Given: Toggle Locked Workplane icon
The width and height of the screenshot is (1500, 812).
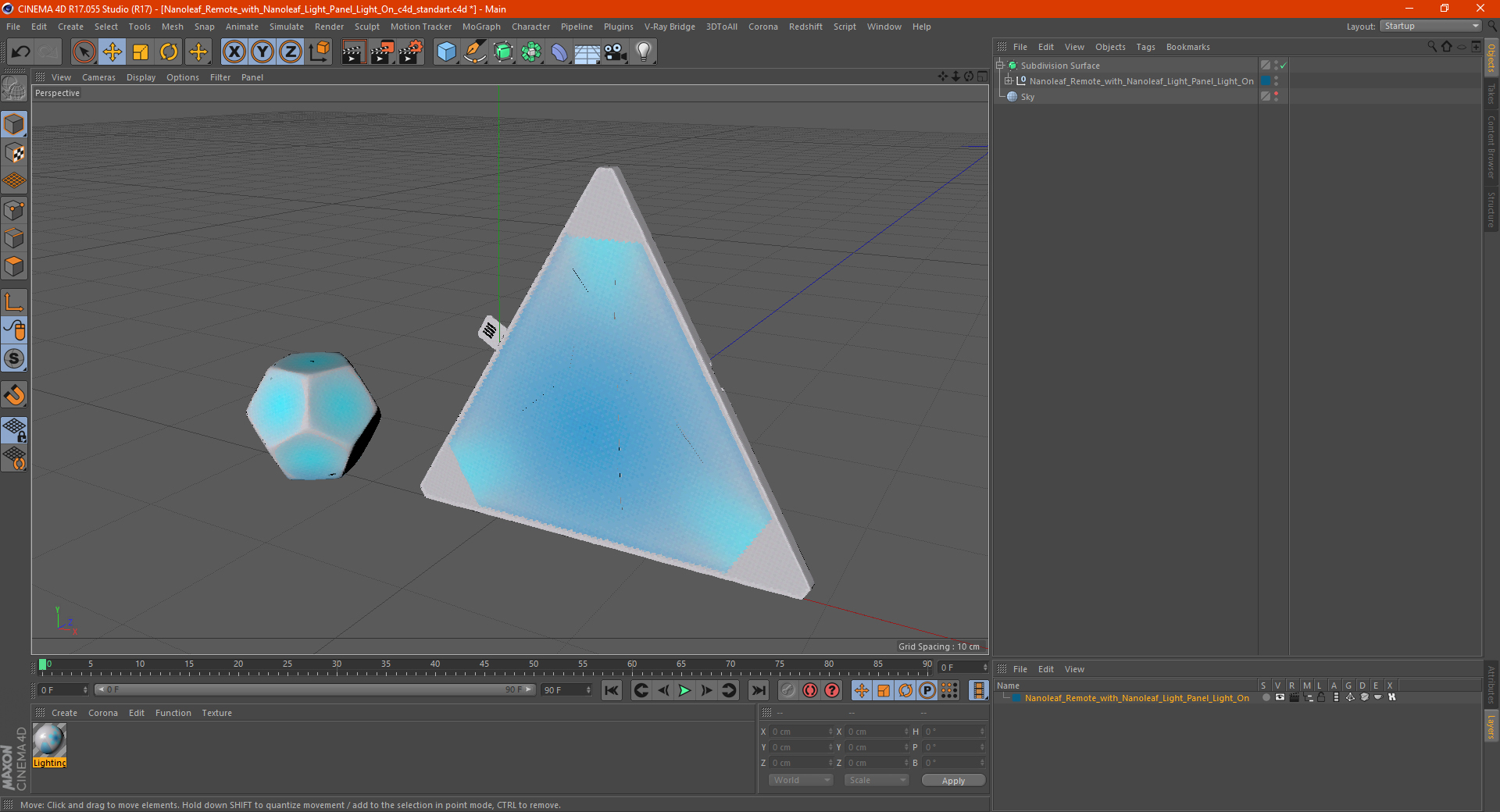Looking at the screenshot, I should 14,429.
